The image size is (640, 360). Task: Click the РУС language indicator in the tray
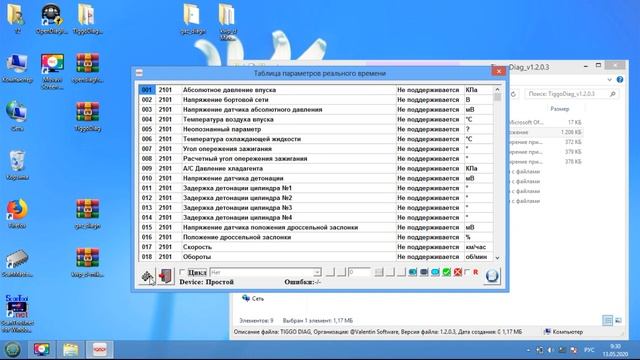click(589, 350)
